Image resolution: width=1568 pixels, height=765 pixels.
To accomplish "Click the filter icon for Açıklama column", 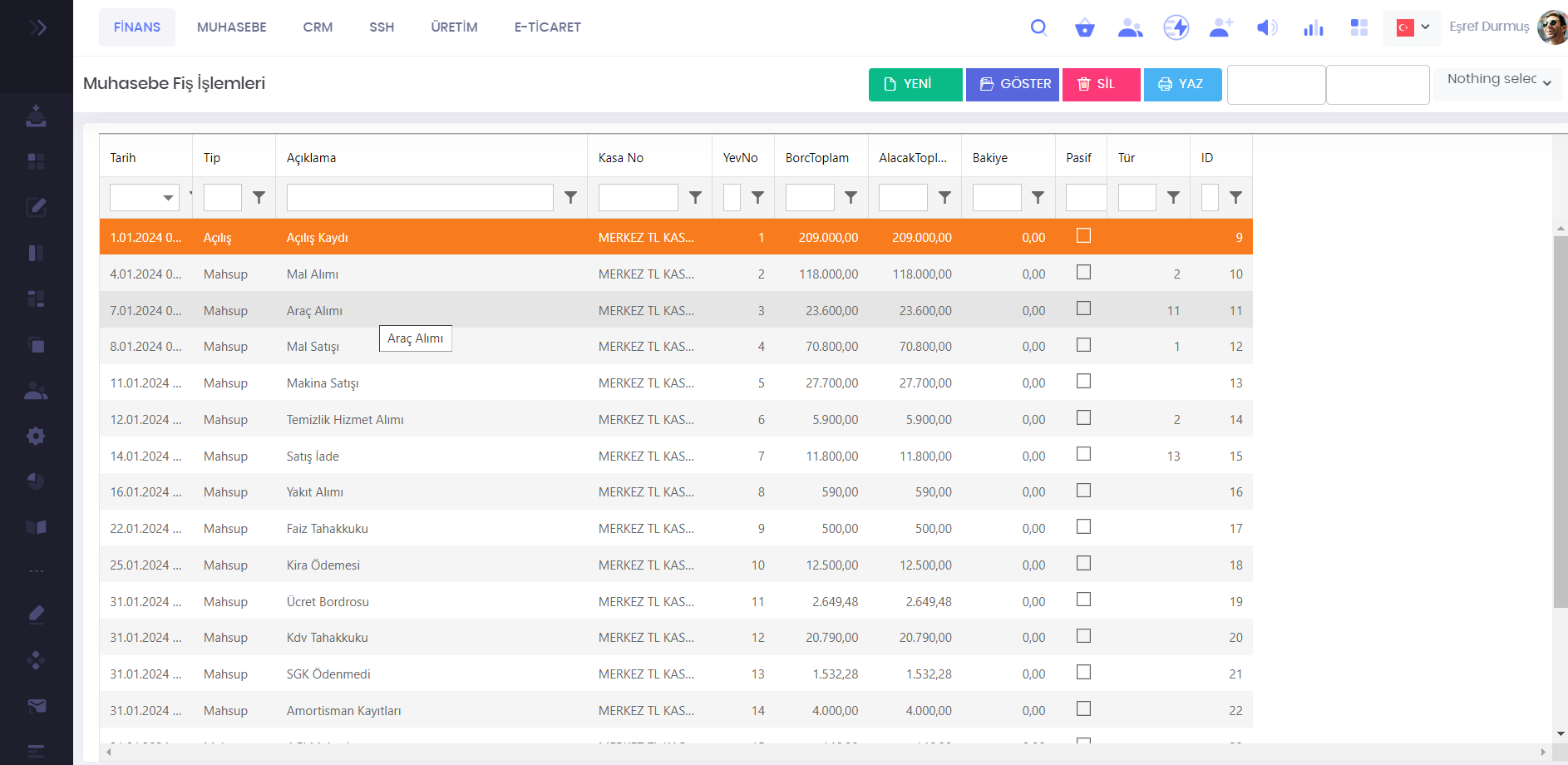I will coord(570,197).
